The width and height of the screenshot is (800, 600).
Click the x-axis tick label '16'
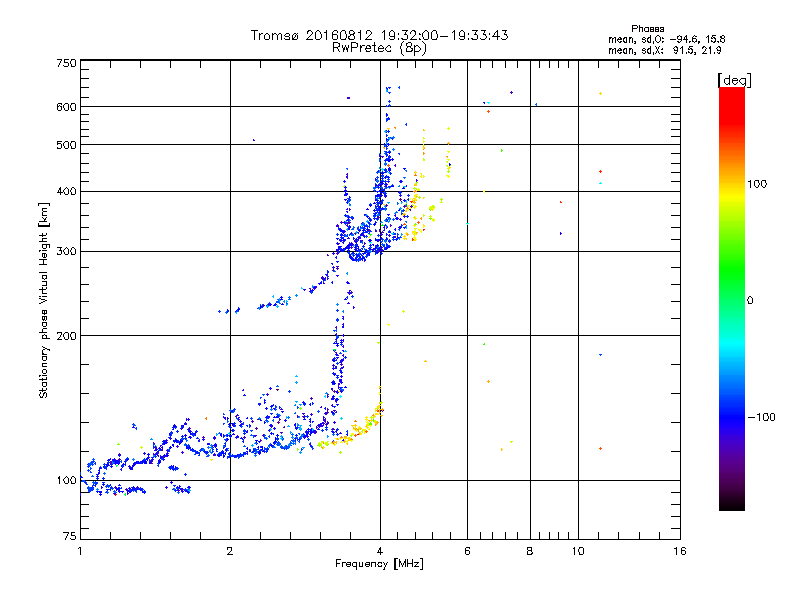(680, 551)
